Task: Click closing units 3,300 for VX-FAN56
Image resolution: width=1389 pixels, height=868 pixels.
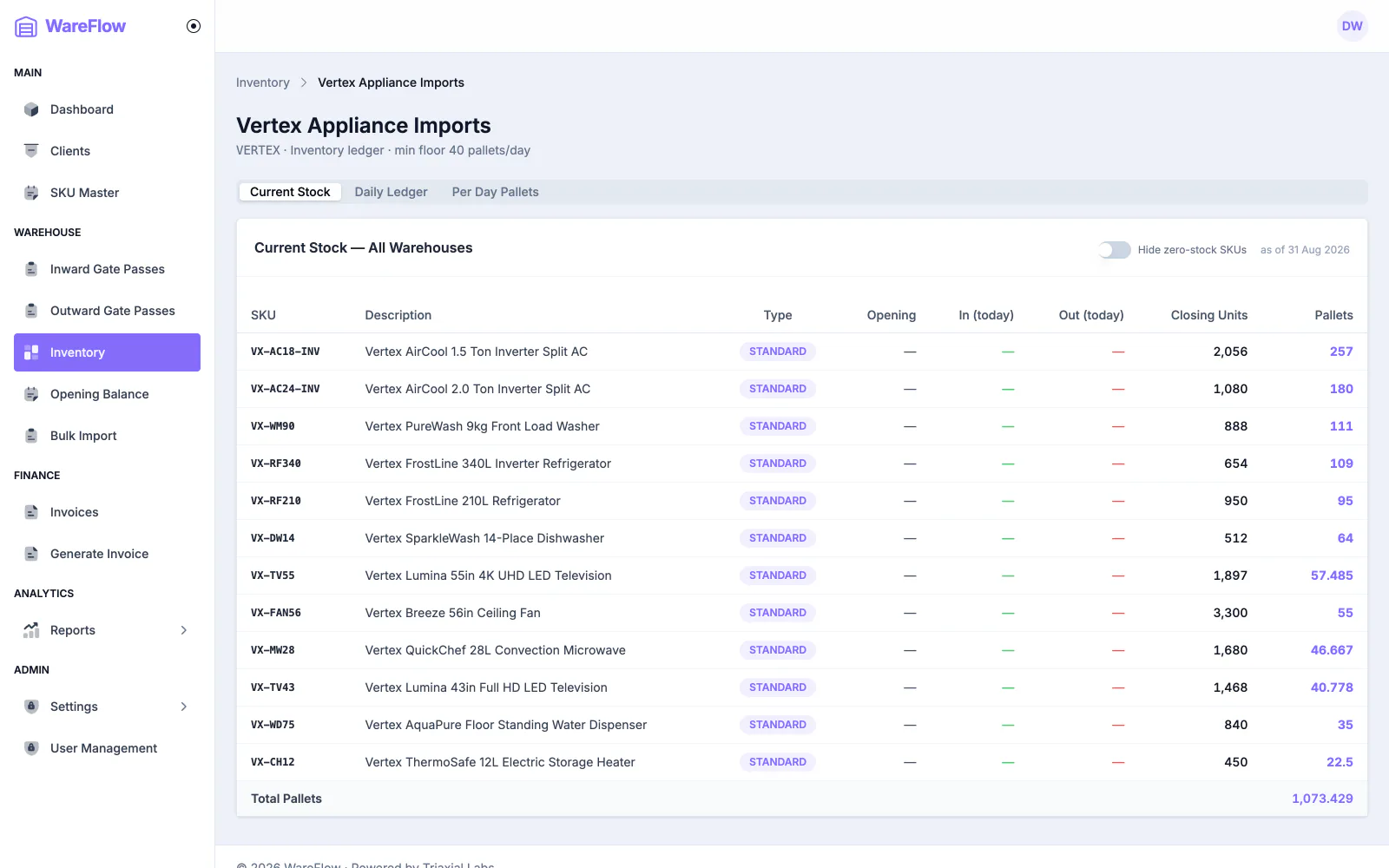Action: coord(1230,613)
